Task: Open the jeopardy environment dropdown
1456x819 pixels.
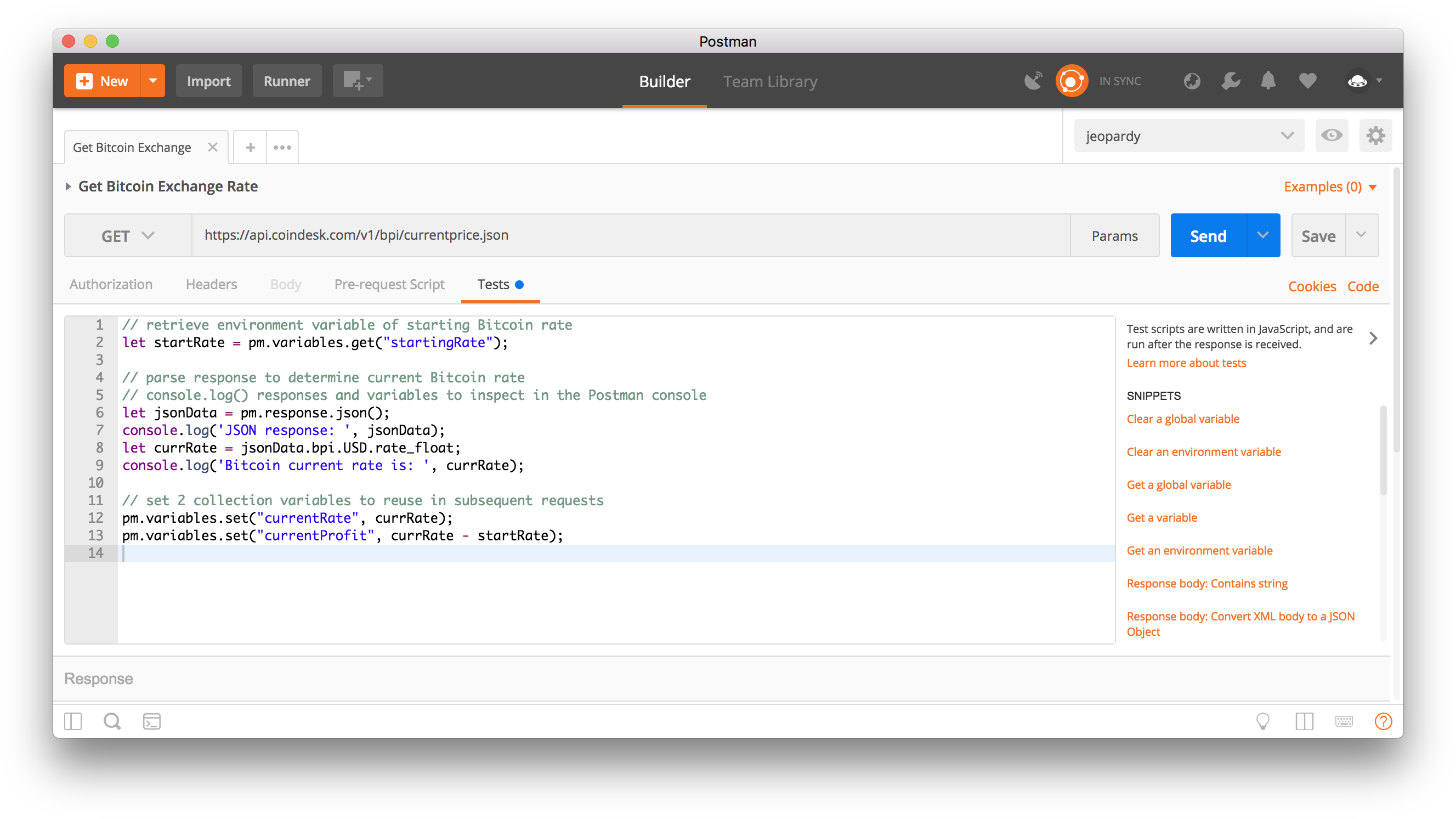Action: point(1188,135)
